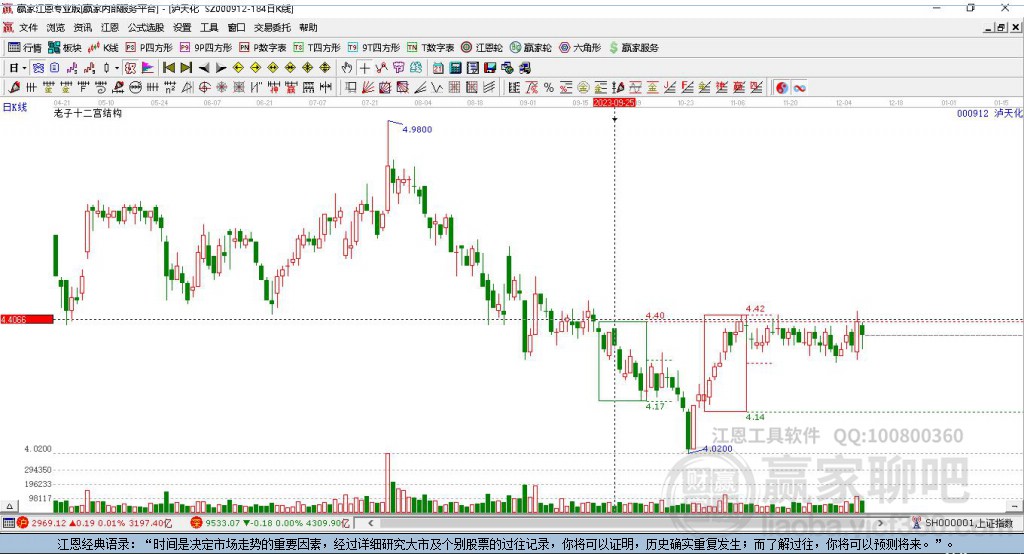Screen dimensions: 1024x554
Task: Click the 4.9800 high price label
Action: pyautogui.click(x=417, y=129)
